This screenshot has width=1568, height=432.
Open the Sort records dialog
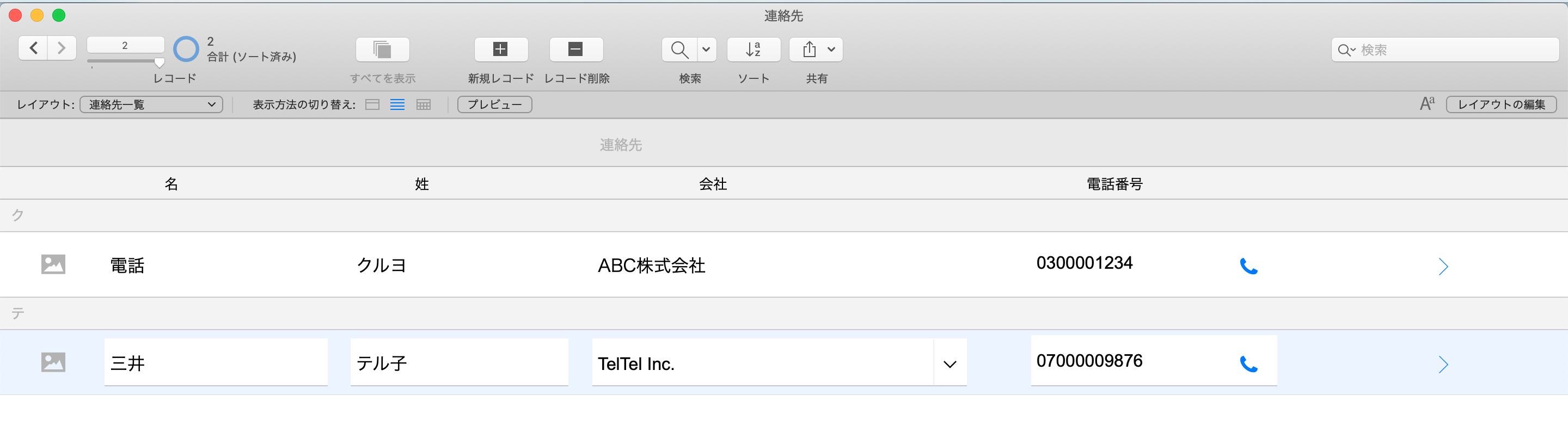pyautogui.click(x=754, y=50)
